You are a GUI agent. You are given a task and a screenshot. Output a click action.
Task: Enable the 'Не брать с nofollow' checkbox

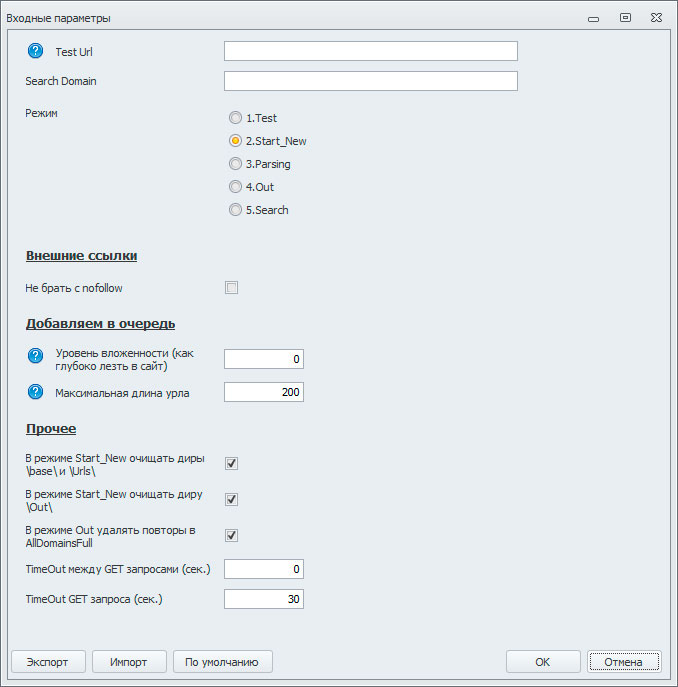[x=231, y=288]
